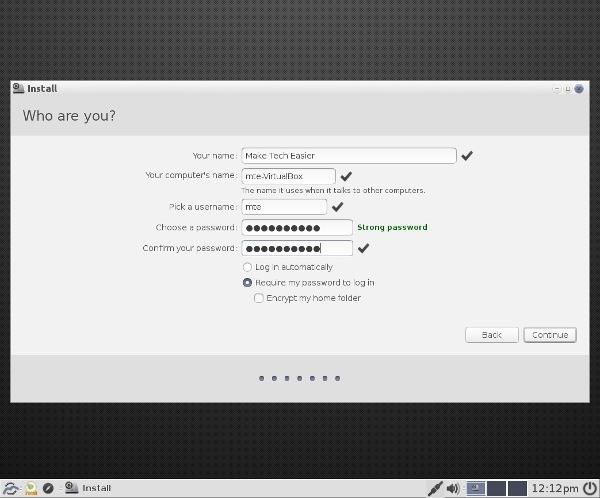This screenshot has height=498, width=600.
Task: Click the checkmark next to Your name
Action: click(x=467, y=155)
